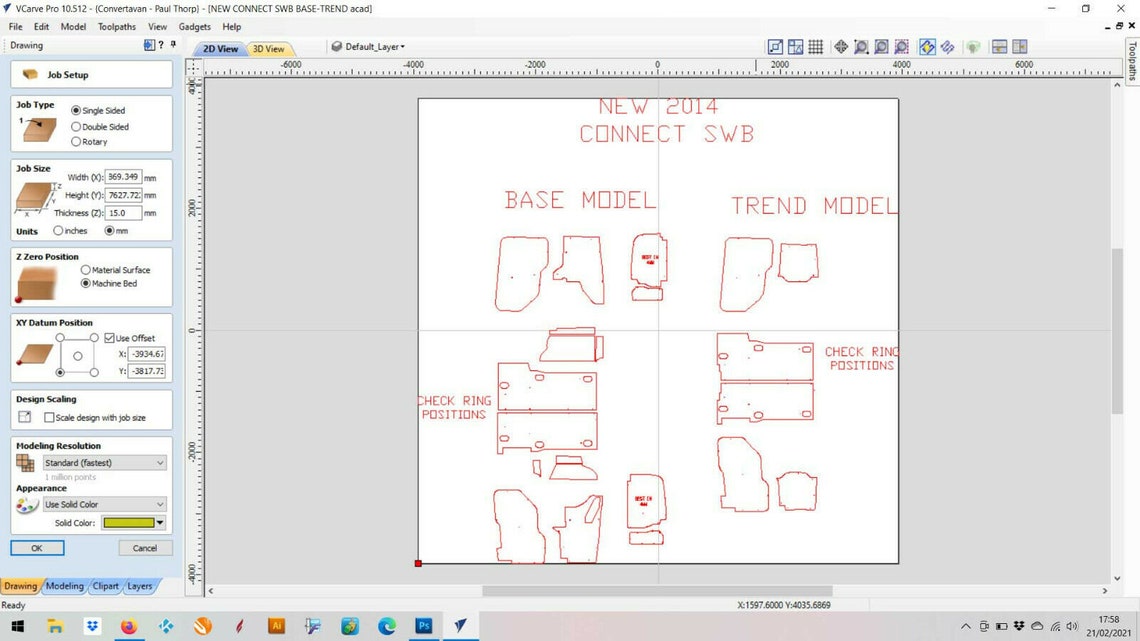The width and height of the screenshot is (1140, 641).
Task: Pin the Drawing panel with the pushpin
Action: click(x=173, y=45)
